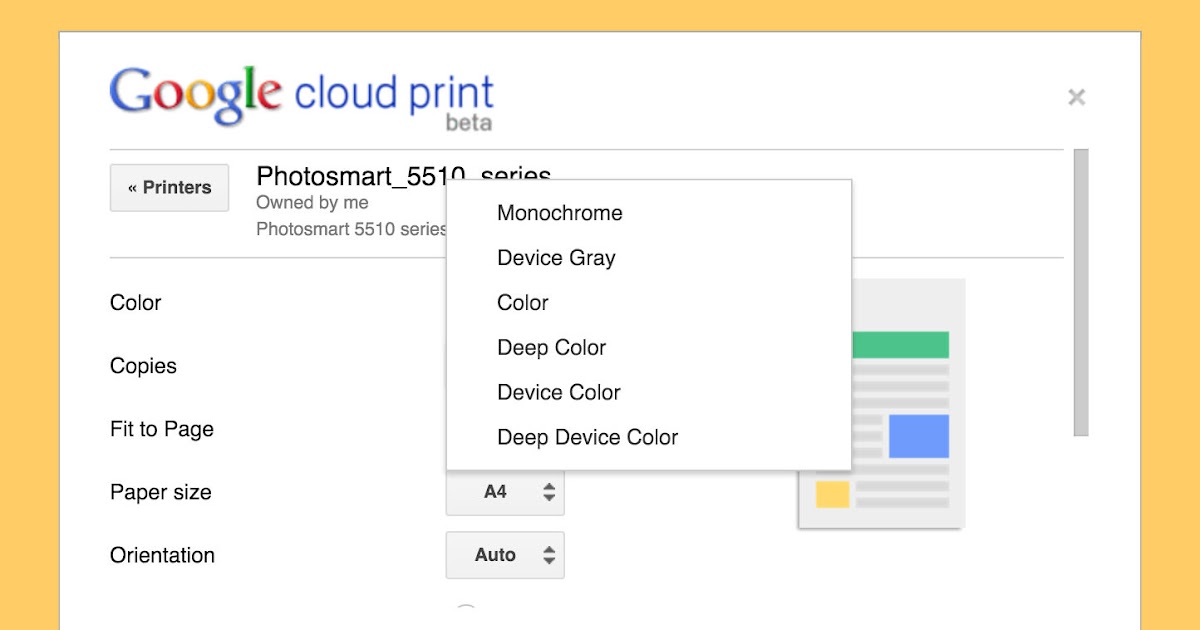The image size is (1200, 630).
Task: Click the Fit to Page label
Action: [x=162, y=429]
